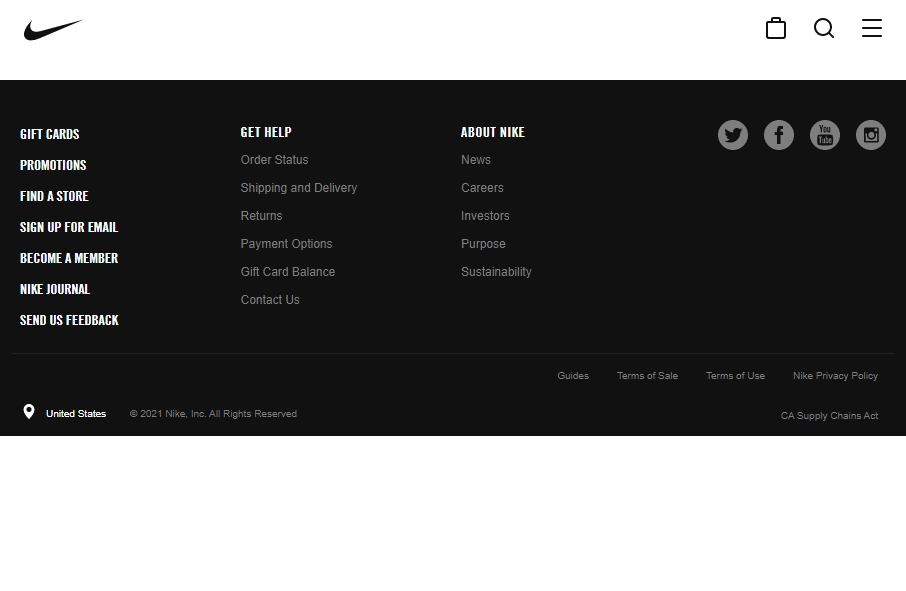Open CA Supply Chains Act
The width and height of the screenshot is (906, 591).
click(829, 416)
